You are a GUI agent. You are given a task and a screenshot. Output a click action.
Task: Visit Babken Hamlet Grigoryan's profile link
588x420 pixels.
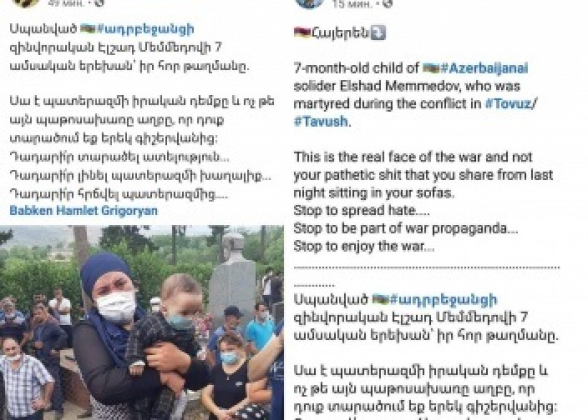point(84,210)
